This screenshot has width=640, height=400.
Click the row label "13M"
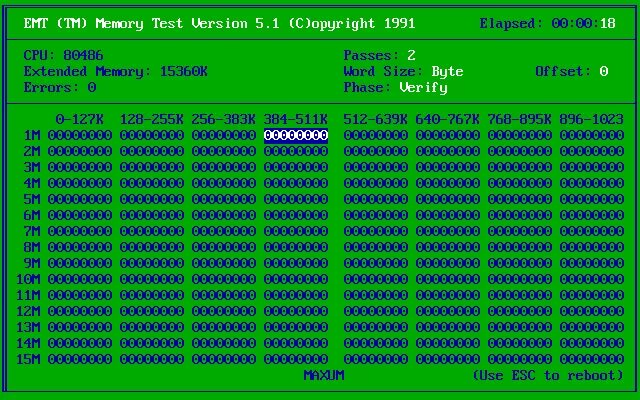[28, 327]
